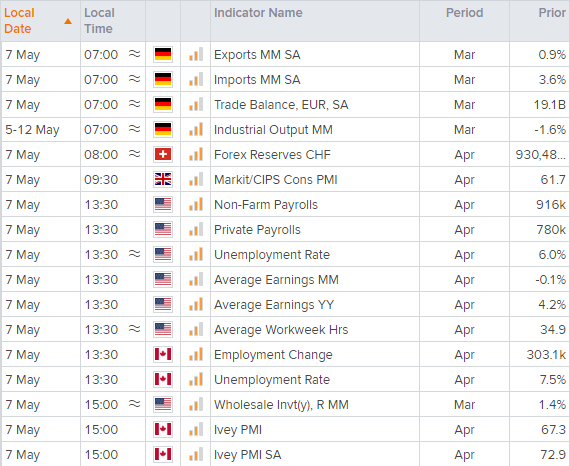
Task: Open the Average Earnings YY indicator
Action: [x=274, y=305]
